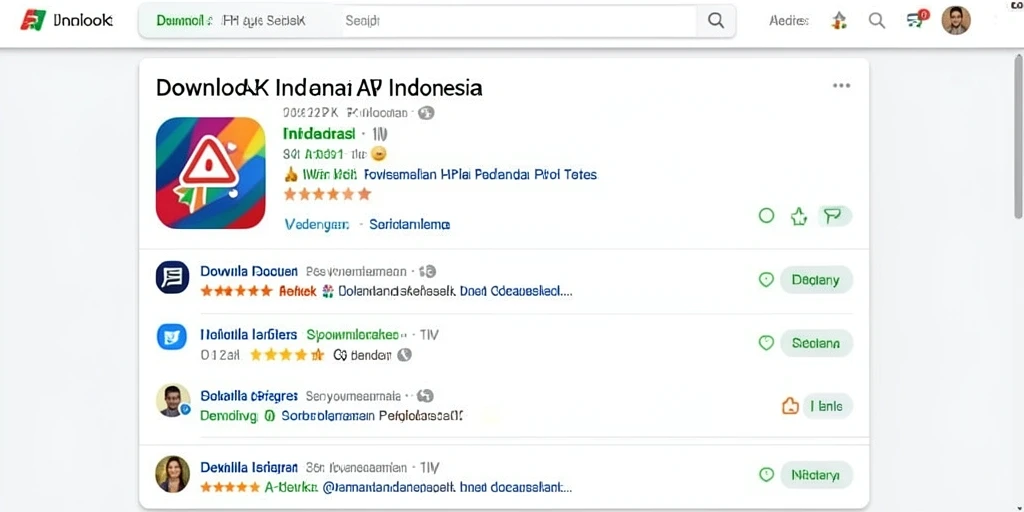Click the Seolana button
Screen dimensions: 1024x512
[816, 343]
